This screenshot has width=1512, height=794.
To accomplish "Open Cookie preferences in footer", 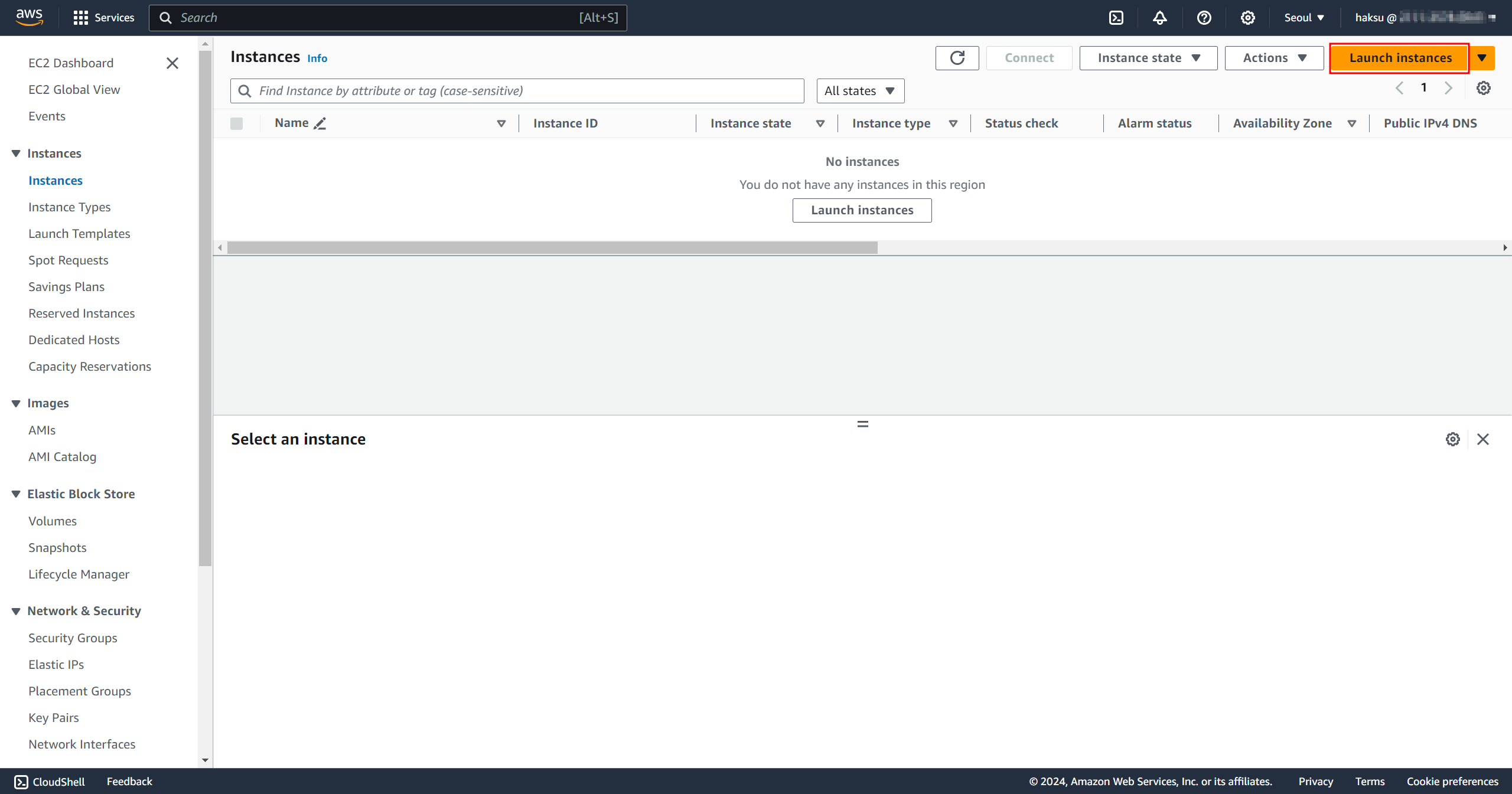I will tap(1452, 782).
